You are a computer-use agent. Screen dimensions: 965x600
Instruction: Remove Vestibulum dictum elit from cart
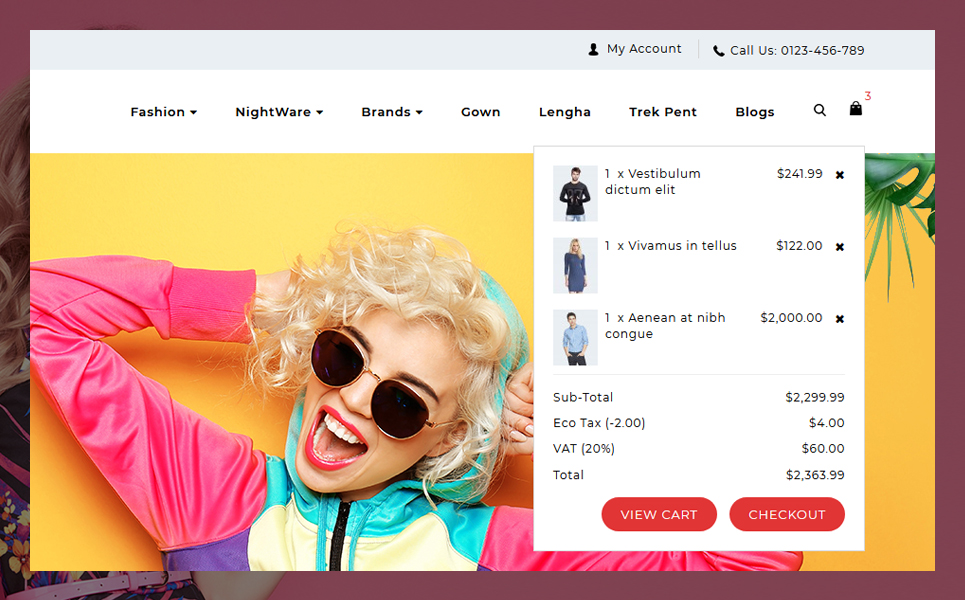[x=839, y=175]
